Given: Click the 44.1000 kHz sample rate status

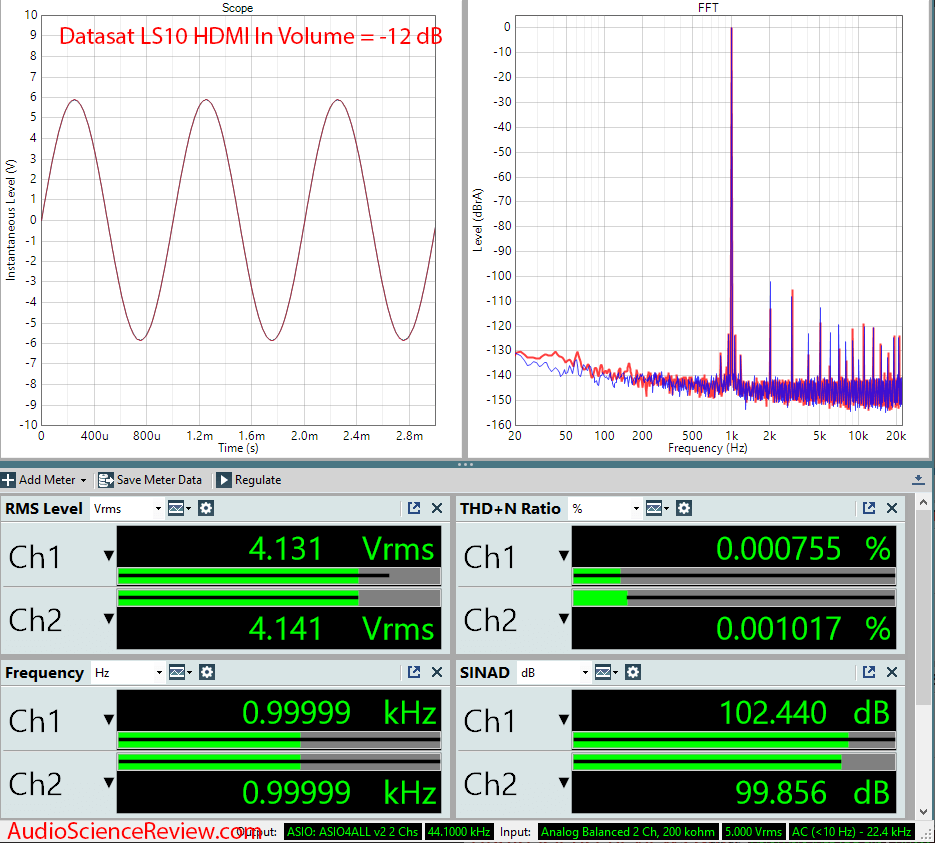Looking at the screenshot, I should pyautogui.click(x=459, y=832).
